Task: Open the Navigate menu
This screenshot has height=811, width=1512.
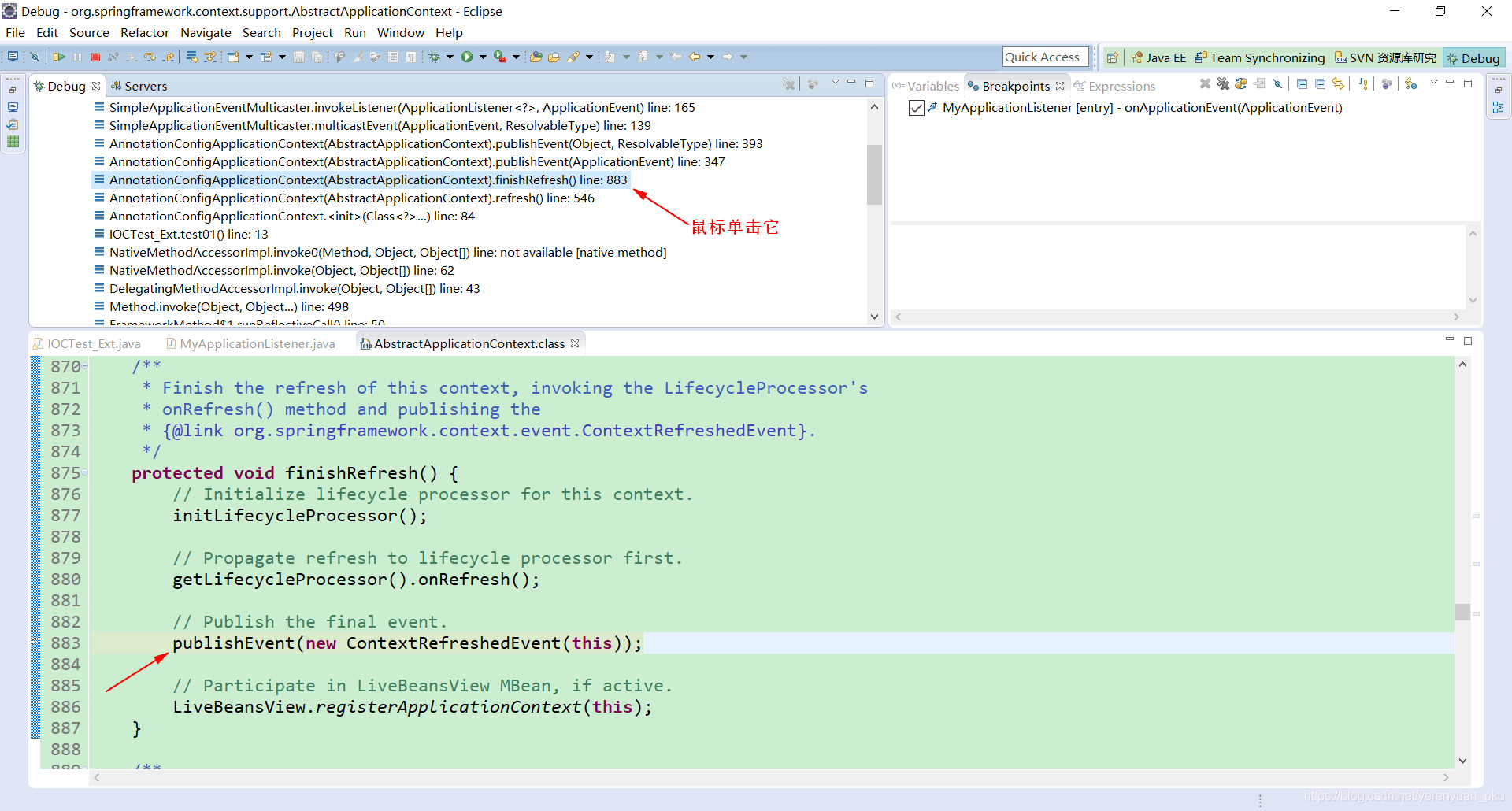Action: (x=206, y=32)
